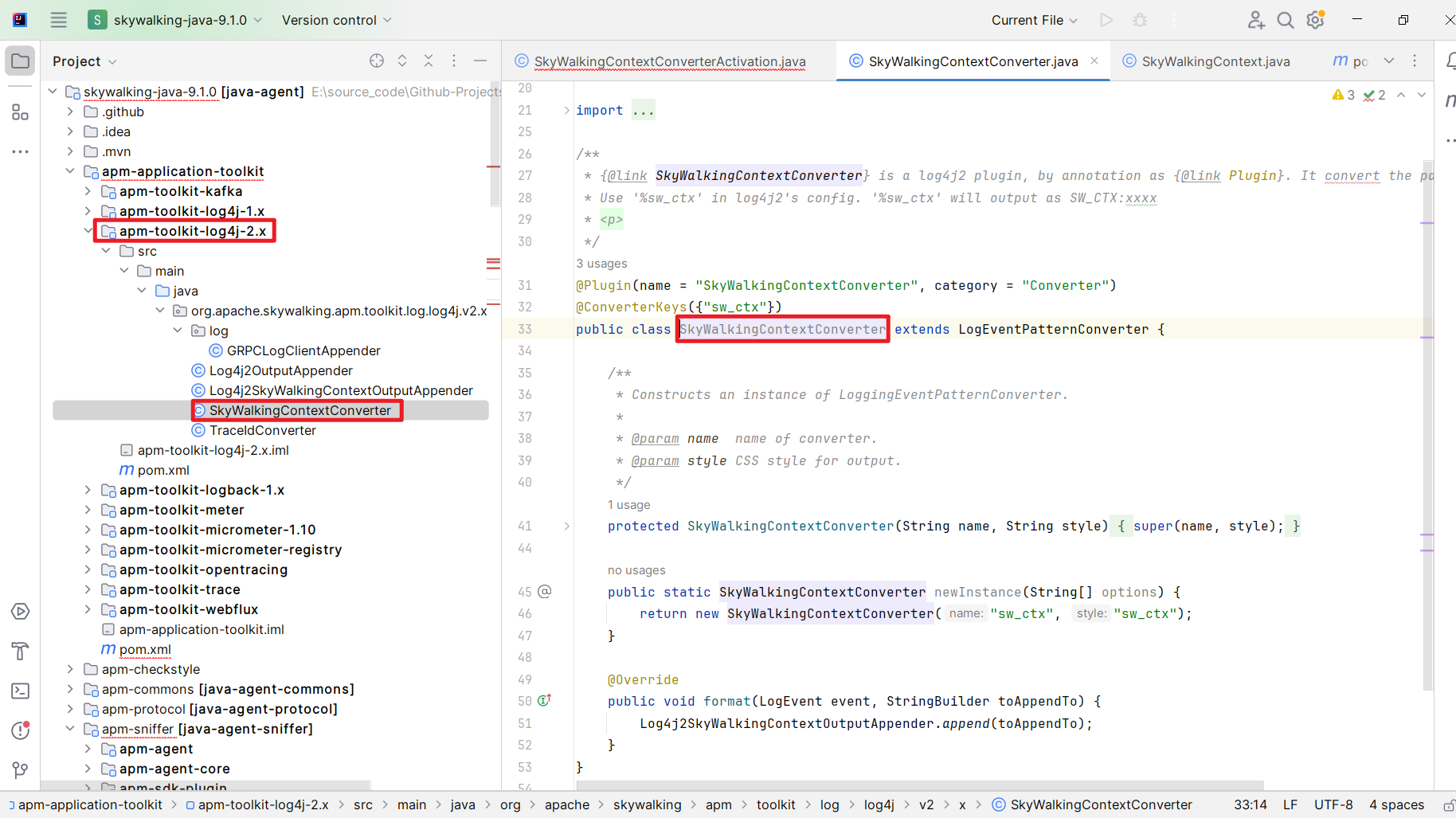Switch to SkyWalkingContextConverterActivation.java tab
The width and height of the screenshot is (1456, 818).
pos(669,61)
